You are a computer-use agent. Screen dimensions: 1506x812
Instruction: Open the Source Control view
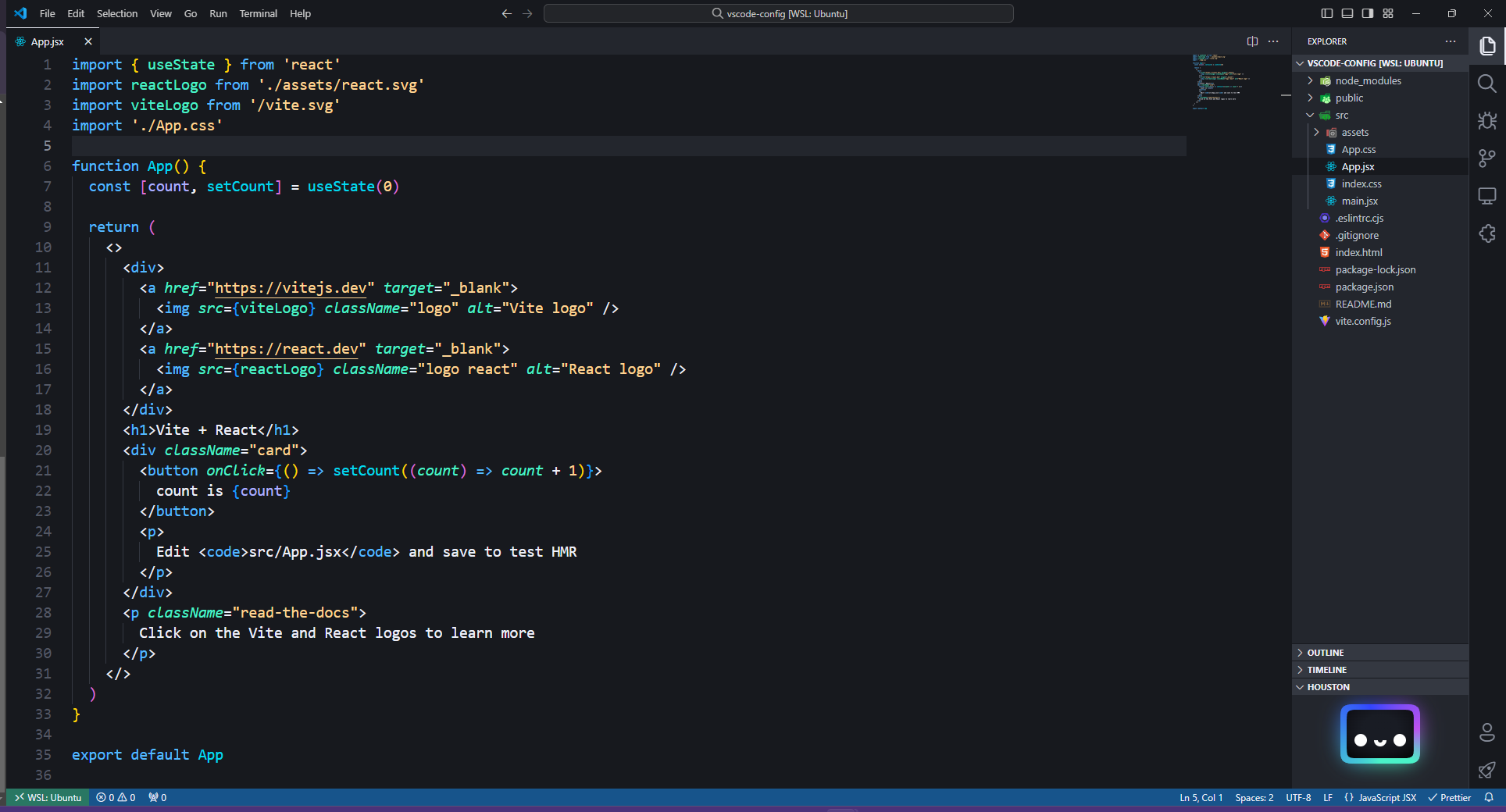coord(1486,158)
